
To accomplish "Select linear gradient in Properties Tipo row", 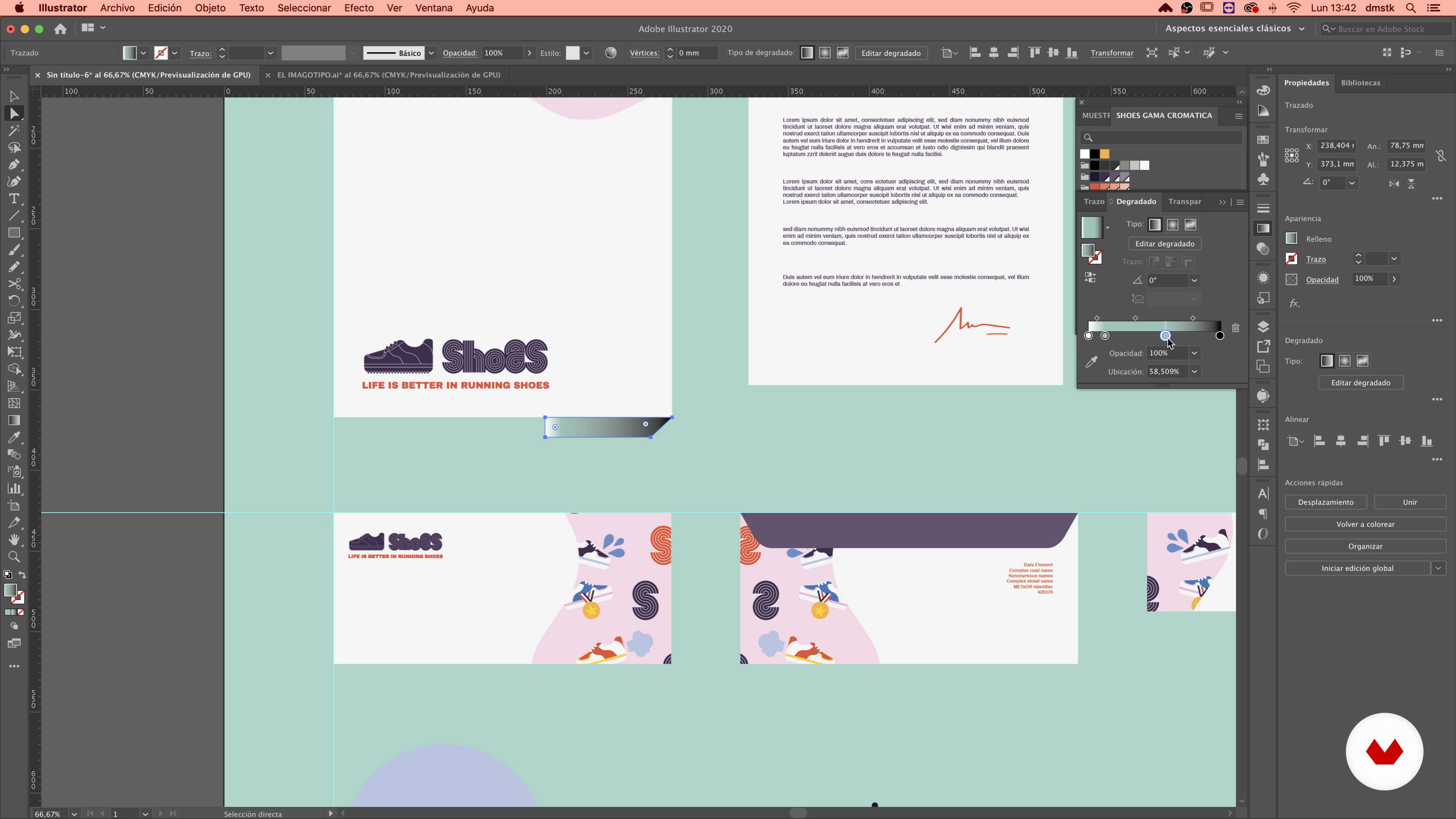I will (1327, 361).
